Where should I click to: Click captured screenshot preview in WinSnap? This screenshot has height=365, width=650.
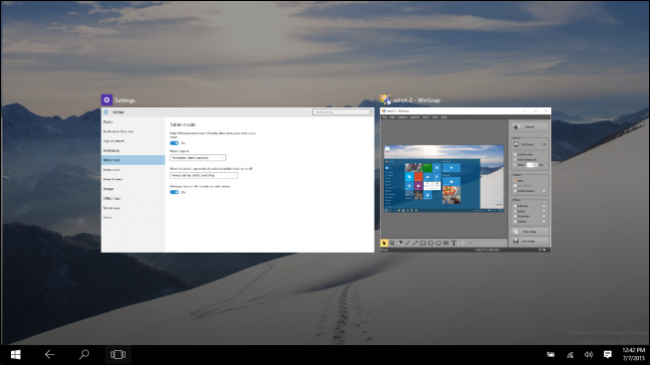(444, 178)
